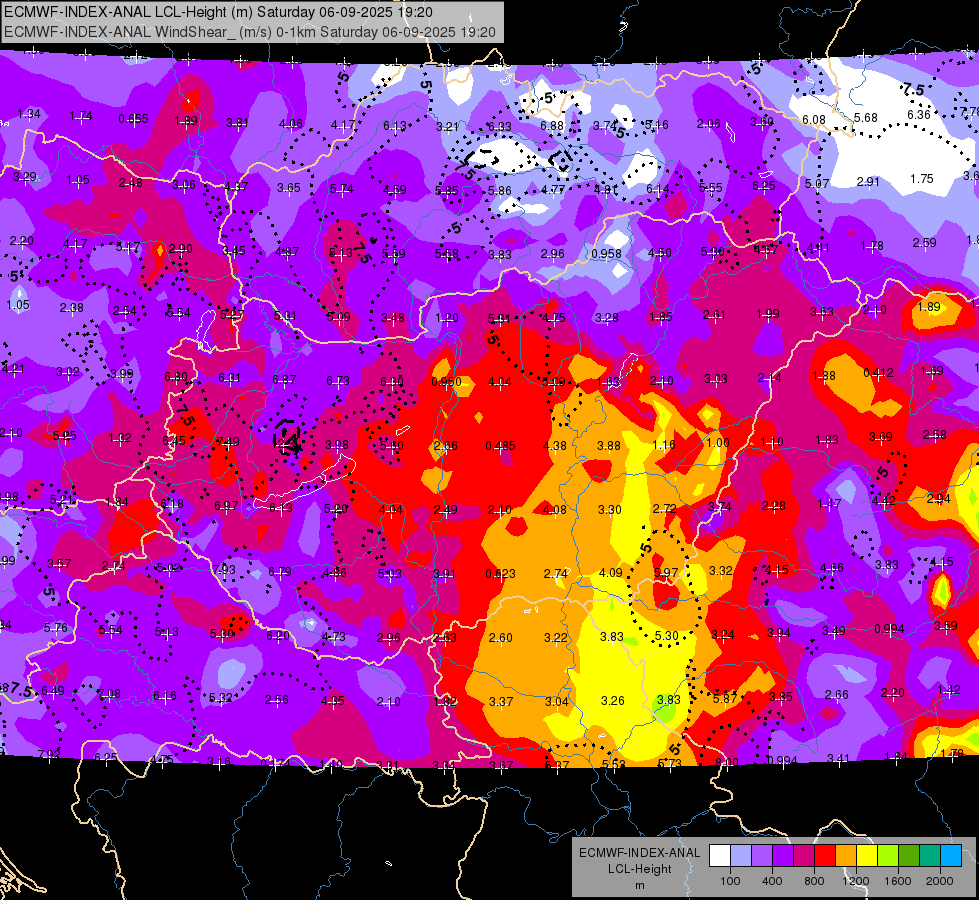
Task: Pick the lime green legend swatch
Action: (x=888, y=855)
